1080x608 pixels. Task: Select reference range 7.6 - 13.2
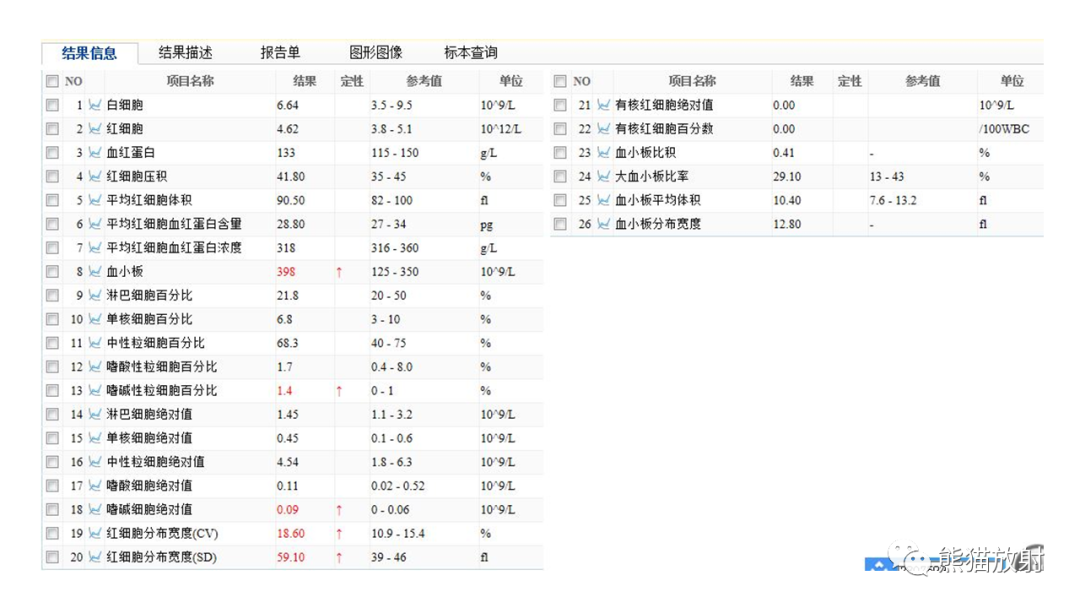(x=893, y=200)
